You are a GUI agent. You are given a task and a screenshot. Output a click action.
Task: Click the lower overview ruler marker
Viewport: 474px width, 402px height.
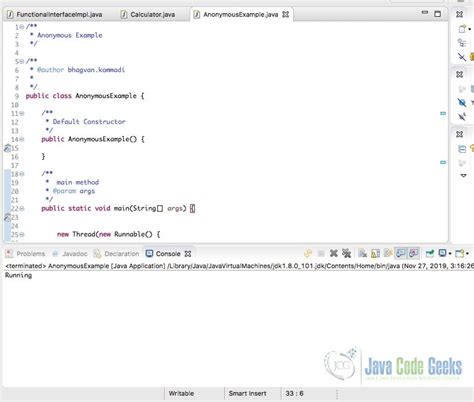coord(443,162)
